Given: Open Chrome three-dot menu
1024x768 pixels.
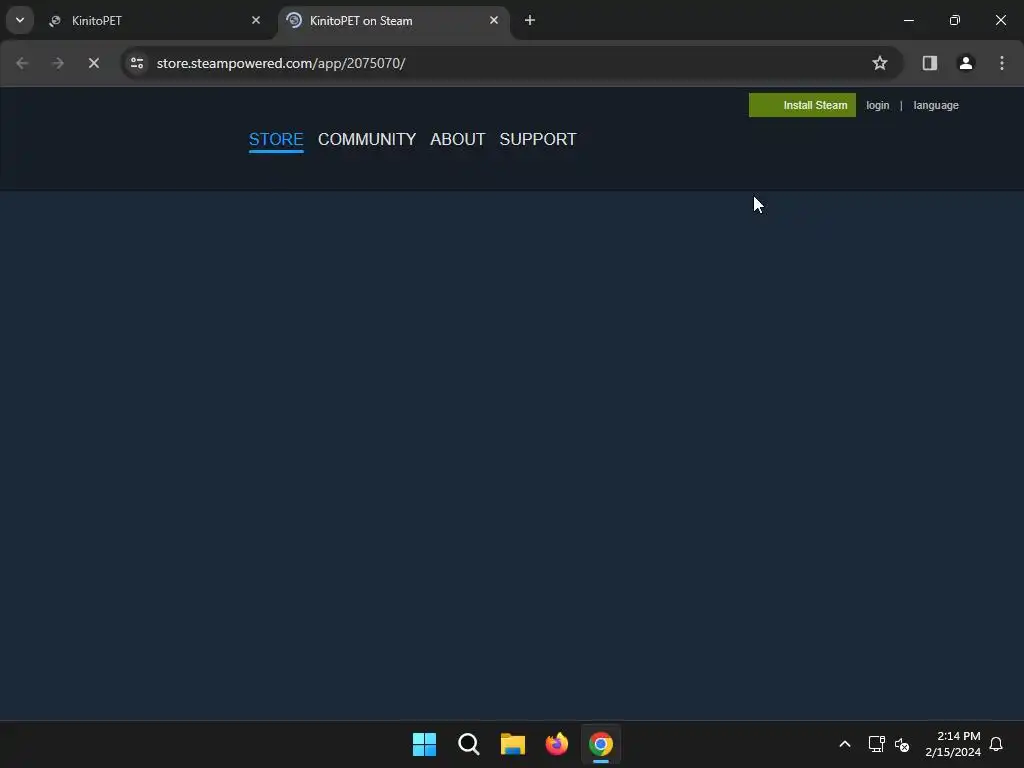Looking at the screenshot, I should coord(1002,63).
